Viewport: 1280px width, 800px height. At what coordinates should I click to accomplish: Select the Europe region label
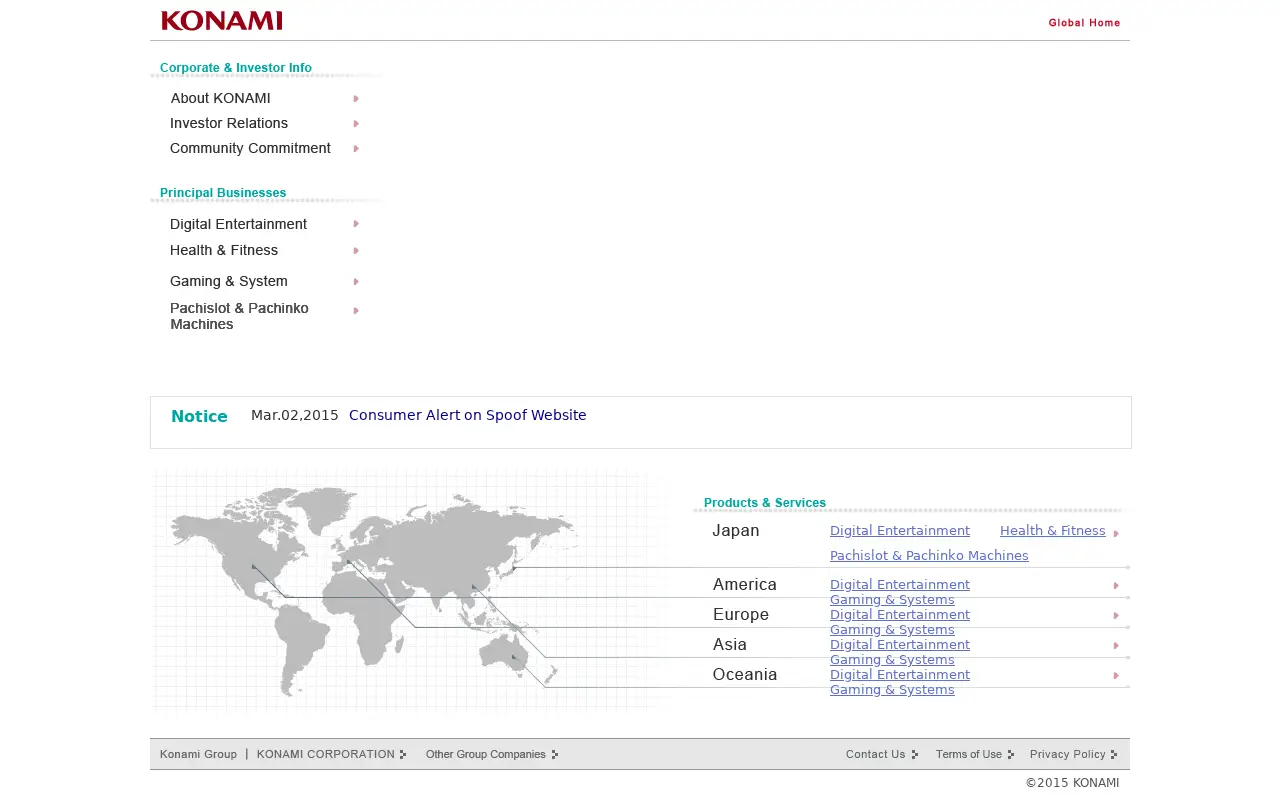(741, 615)
